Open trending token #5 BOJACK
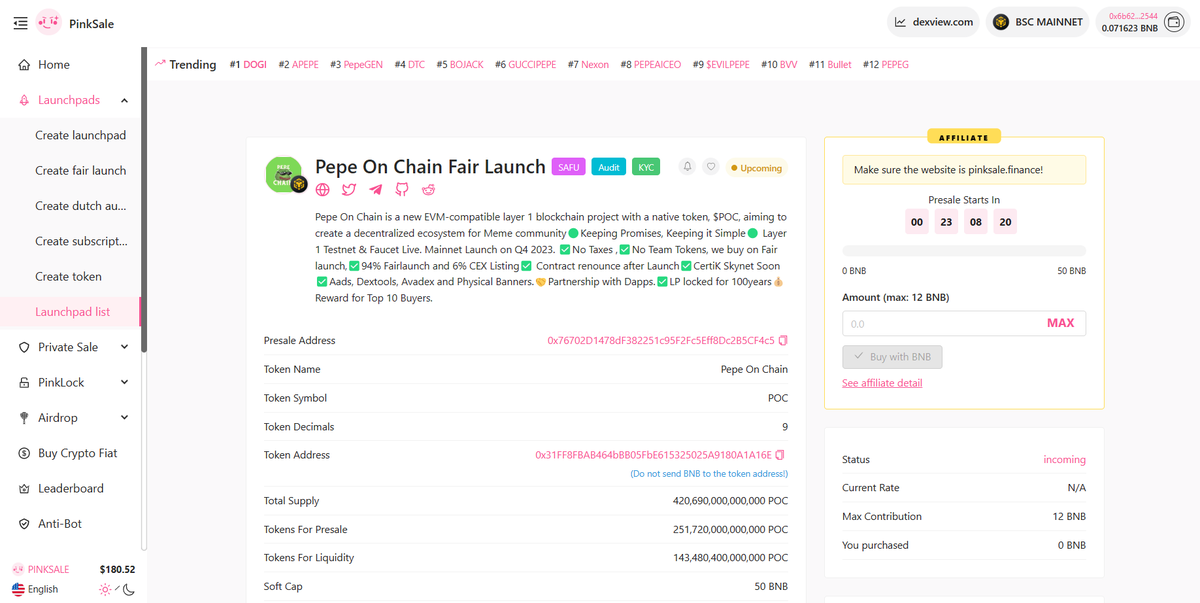The width and height of the screenshot is (1200, 603). [460, 64]
